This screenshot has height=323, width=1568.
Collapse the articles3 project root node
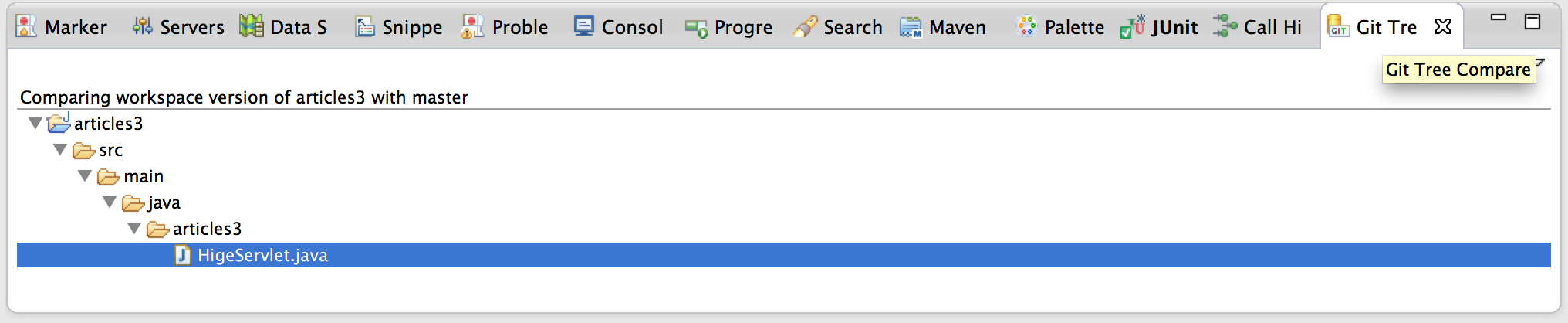pyautogui.click(x=35, y=124)
